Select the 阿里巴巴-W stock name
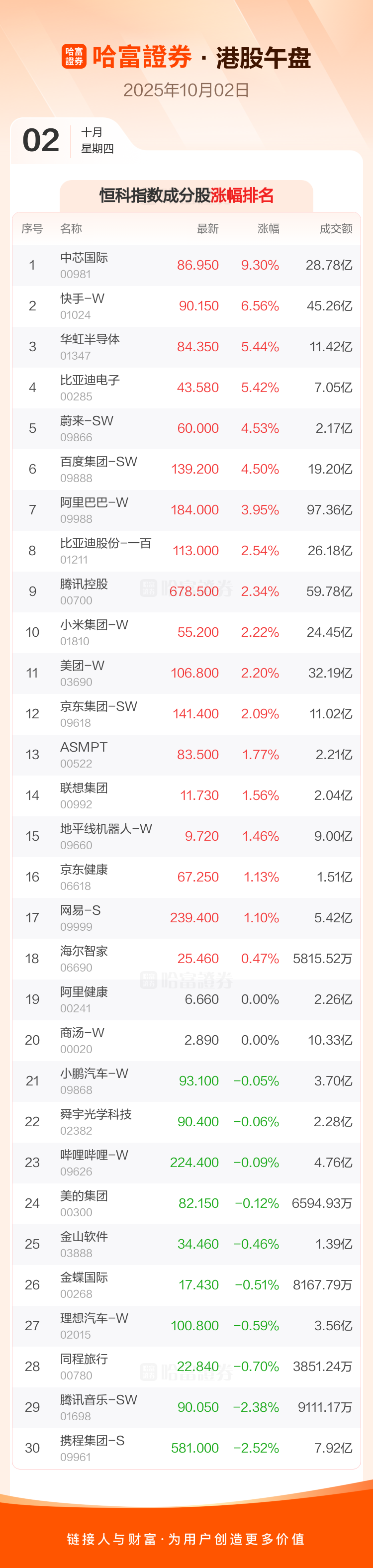The width and height of the screenshot is (373, 1568). [x=93, y=503]
